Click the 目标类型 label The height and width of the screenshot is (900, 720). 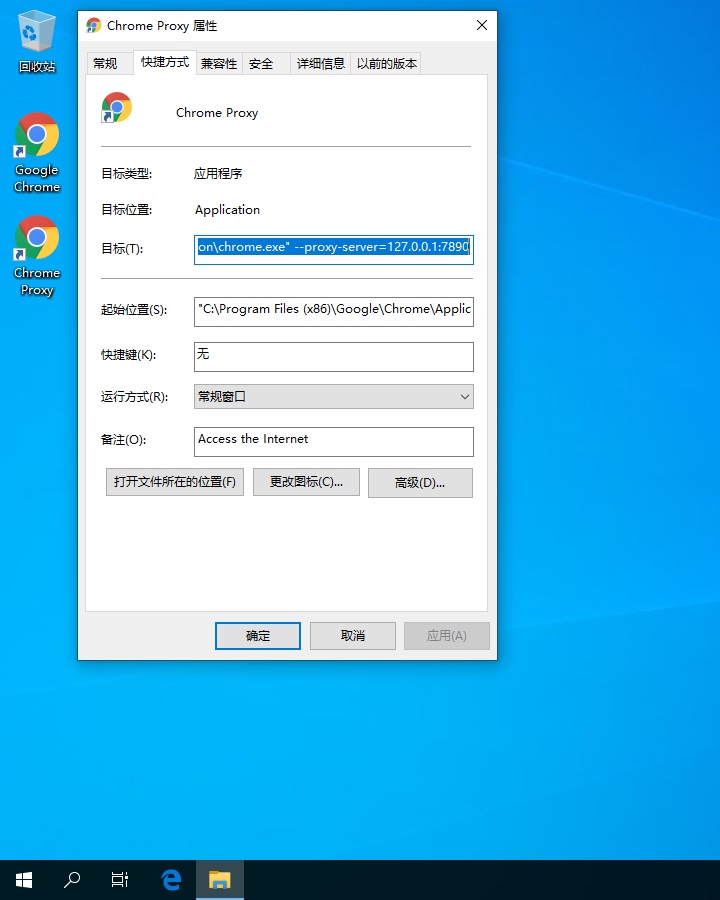coord(127,173)
